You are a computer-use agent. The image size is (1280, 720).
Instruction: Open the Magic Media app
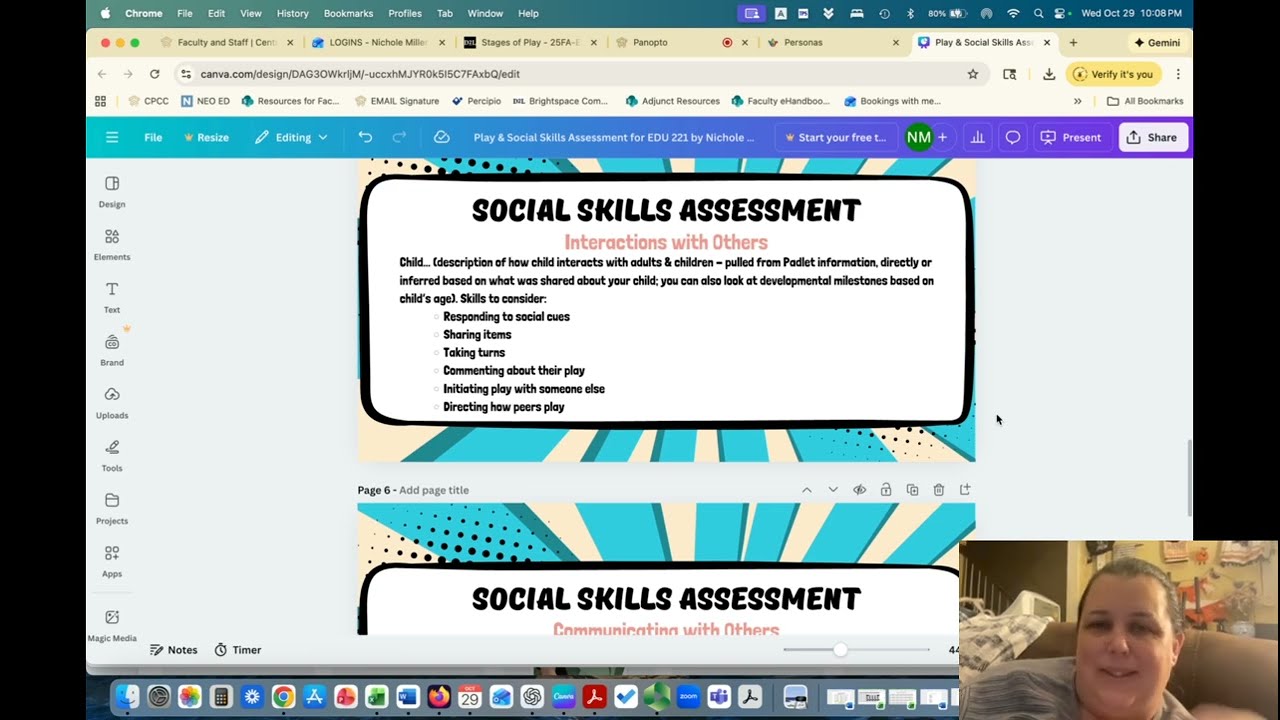(x=112, y=625)
